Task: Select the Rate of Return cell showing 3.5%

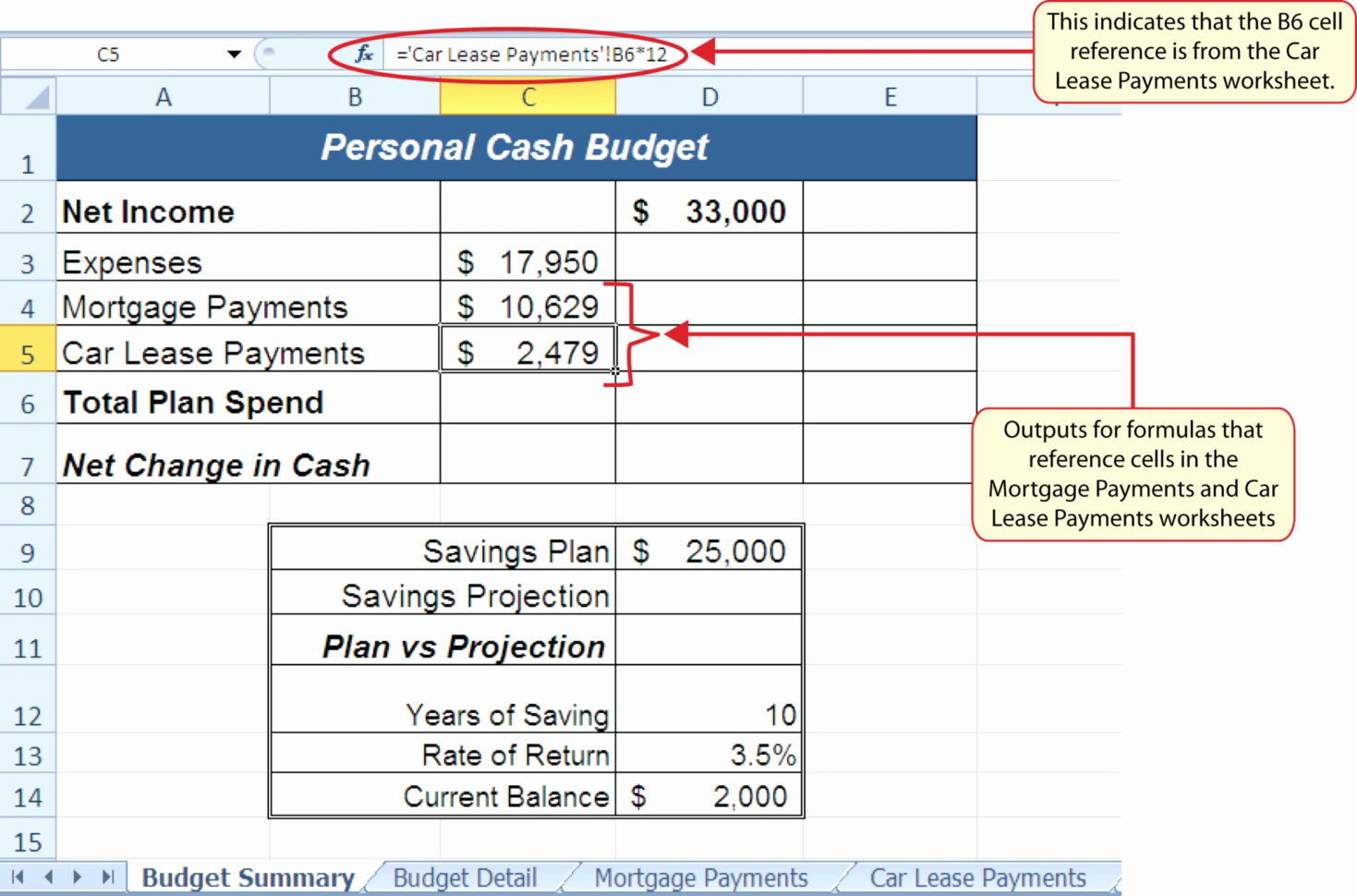Action: [709, 755]
